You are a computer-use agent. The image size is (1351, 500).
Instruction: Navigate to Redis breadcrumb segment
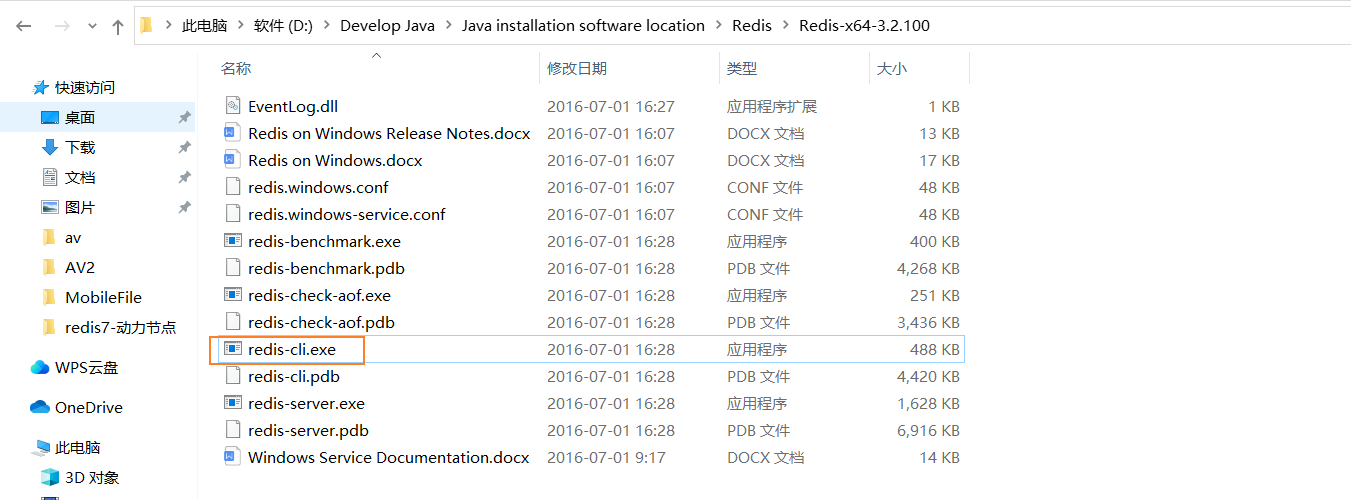coord(752,25)
